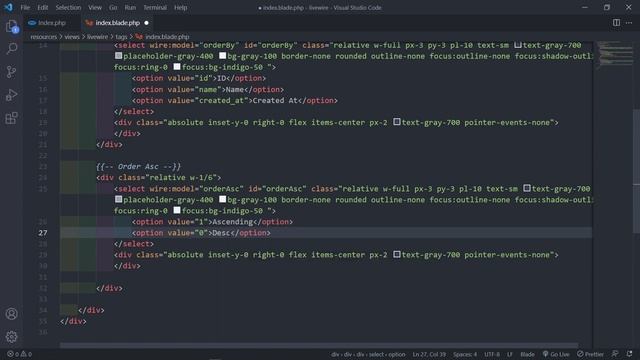Viewport: 640px width, 360px height.
Task: Open the Extensions view icon
Action: click(11, 118)
